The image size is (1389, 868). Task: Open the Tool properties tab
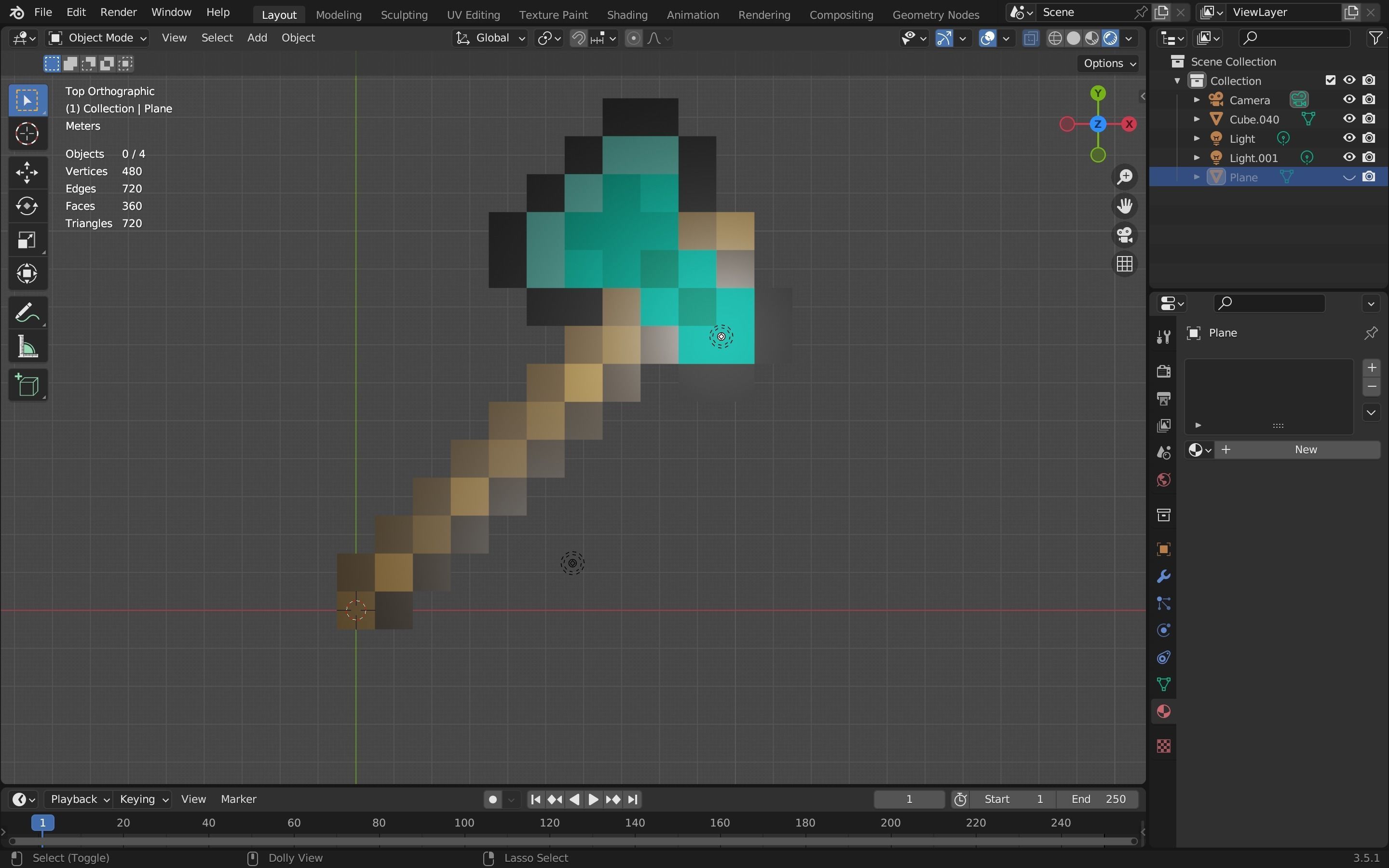click(x=1163, y=337)
